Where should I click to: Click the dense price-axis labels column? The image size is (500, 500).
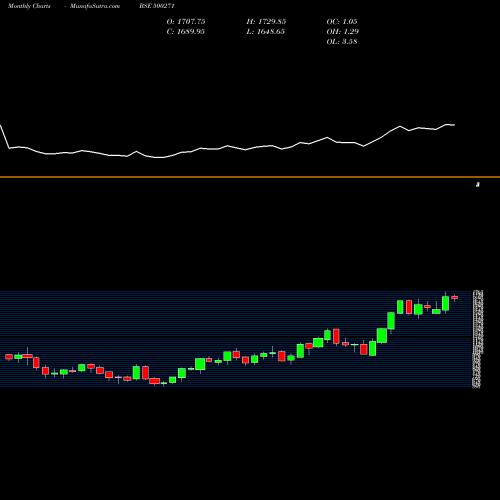[477, 339]
